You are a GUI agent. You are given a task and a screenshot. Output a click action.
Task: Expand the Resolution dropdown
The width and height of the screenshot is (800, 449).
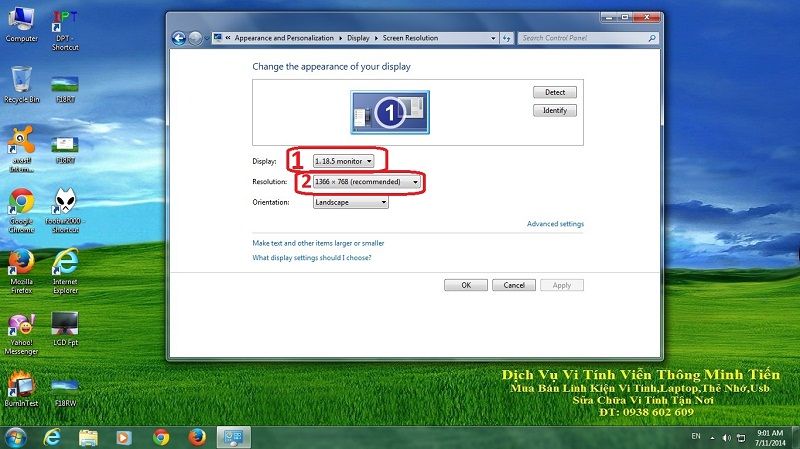pyautogui.click(x=366, y=182)
